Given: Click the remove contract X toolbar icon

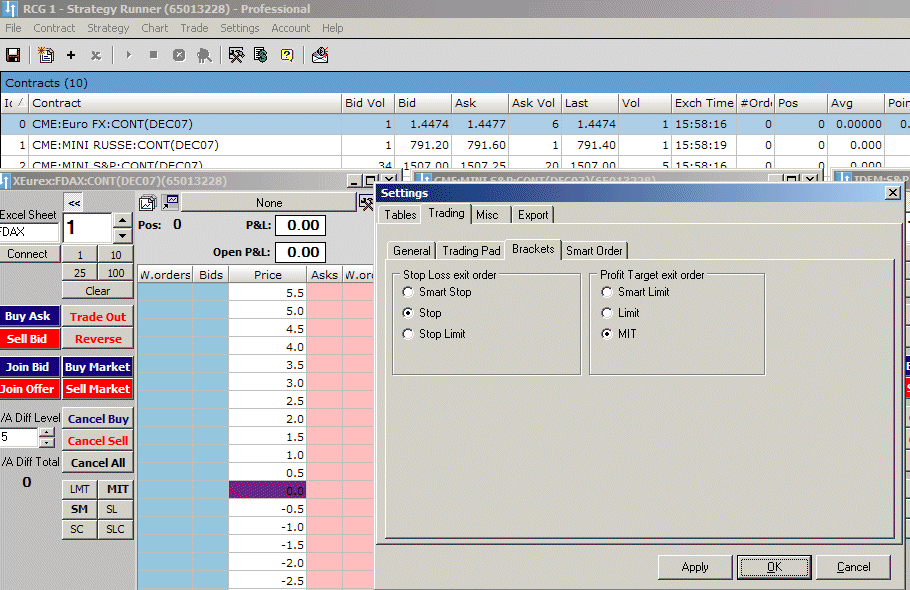Looking at the screenshot, I should tap(96, 56).
